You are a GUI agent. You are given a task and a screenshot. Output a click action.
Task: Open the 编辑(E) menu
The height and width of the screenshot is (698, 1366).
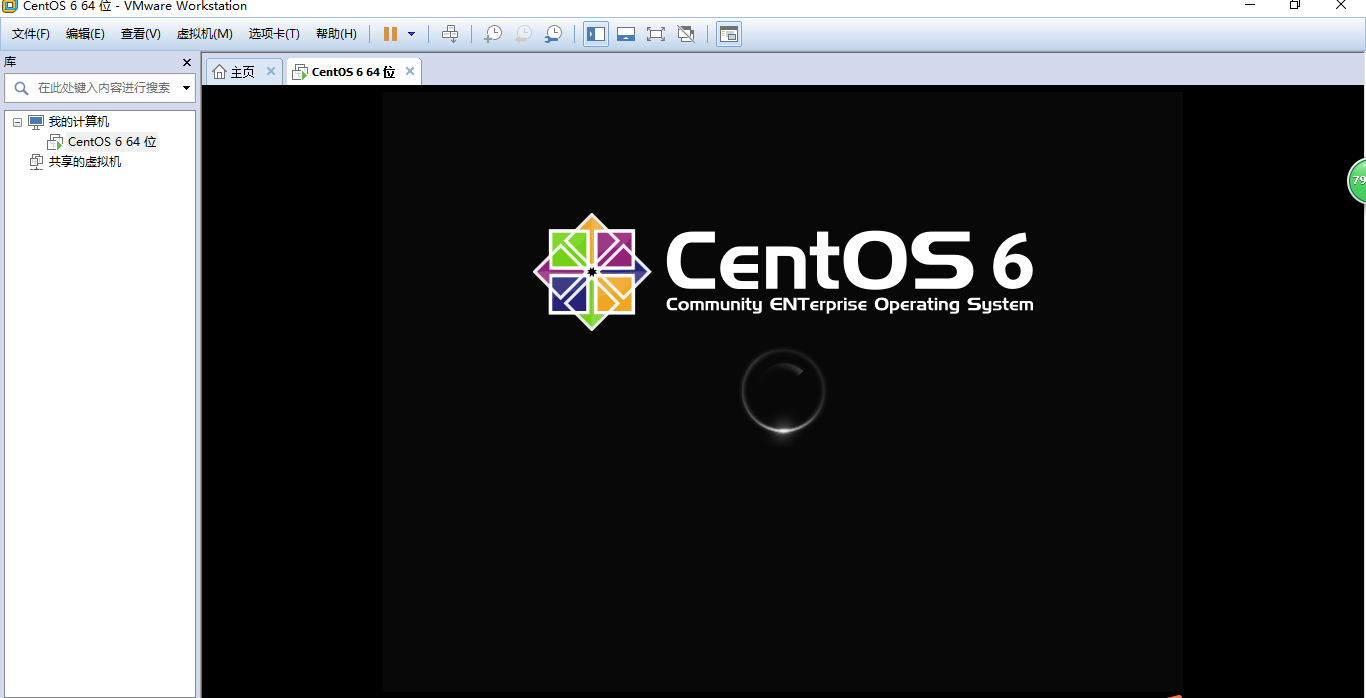click(x=85, y=34)
